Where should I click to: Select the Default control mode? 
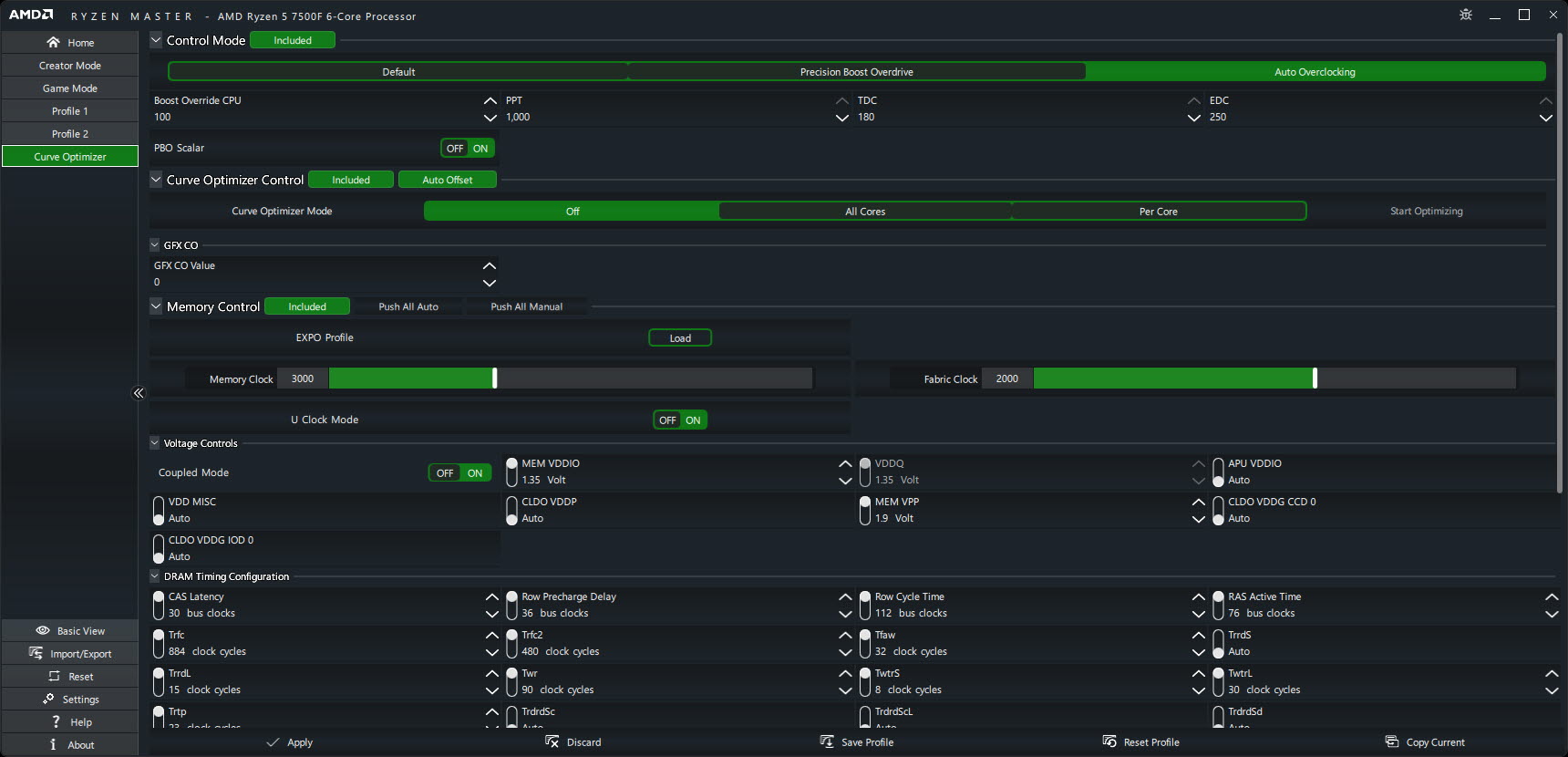coord(398,72)
